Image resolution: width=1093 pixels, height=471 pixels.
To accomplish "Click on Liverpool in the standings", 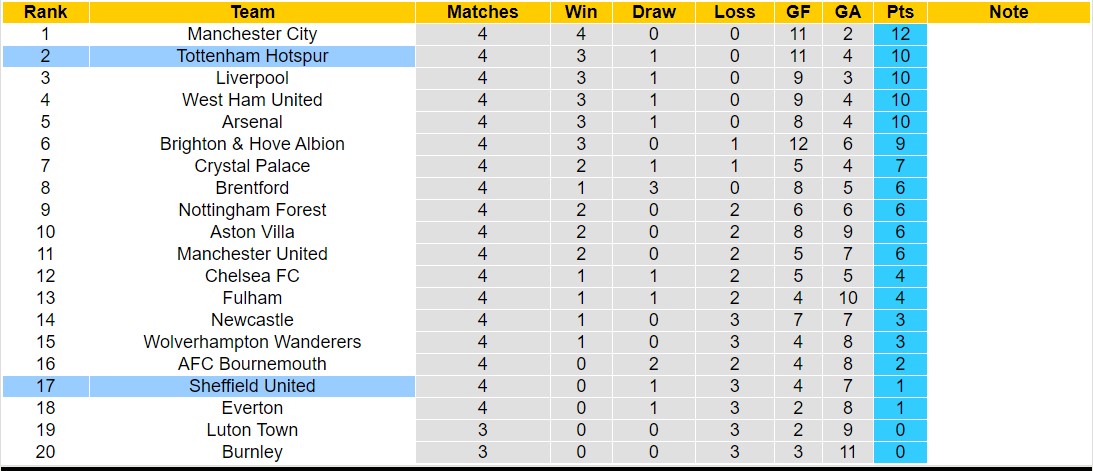I will point(252,78).
